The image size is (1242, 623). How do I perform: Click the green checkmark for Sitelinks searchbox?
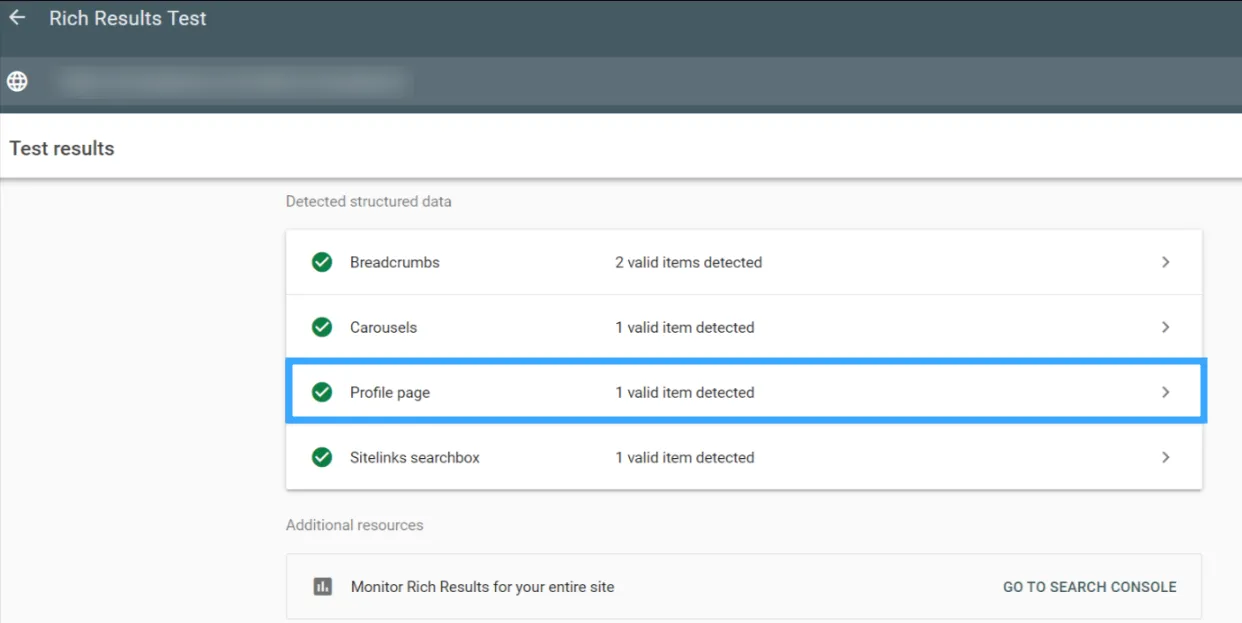322,457
